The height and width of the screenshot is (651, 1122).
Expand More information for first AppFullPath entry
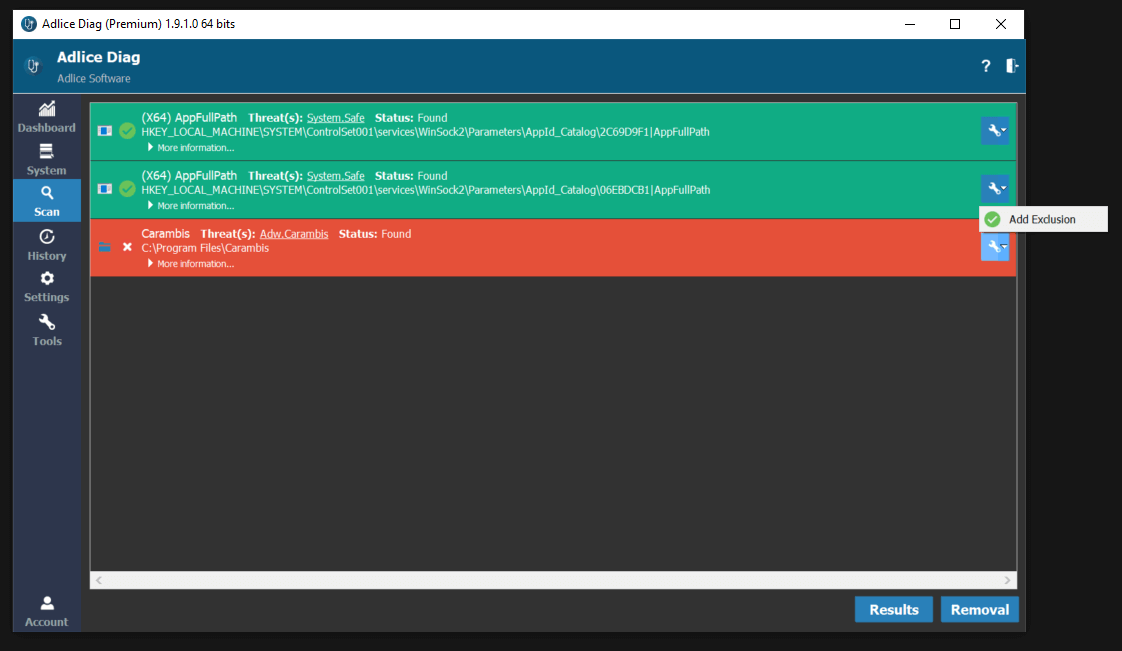click(x=195, y=148)
